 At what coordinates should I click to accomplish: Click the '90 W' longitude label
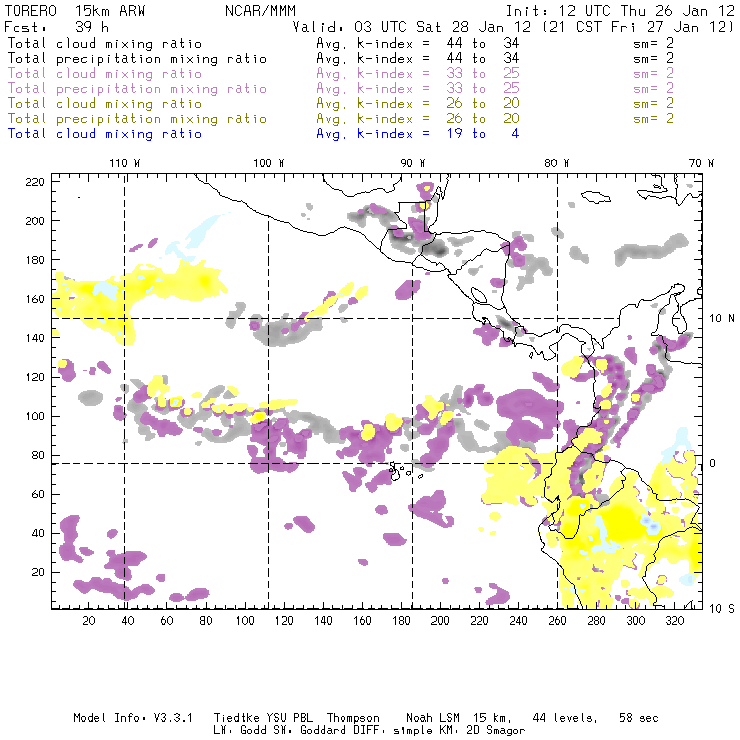pos(413,163)
